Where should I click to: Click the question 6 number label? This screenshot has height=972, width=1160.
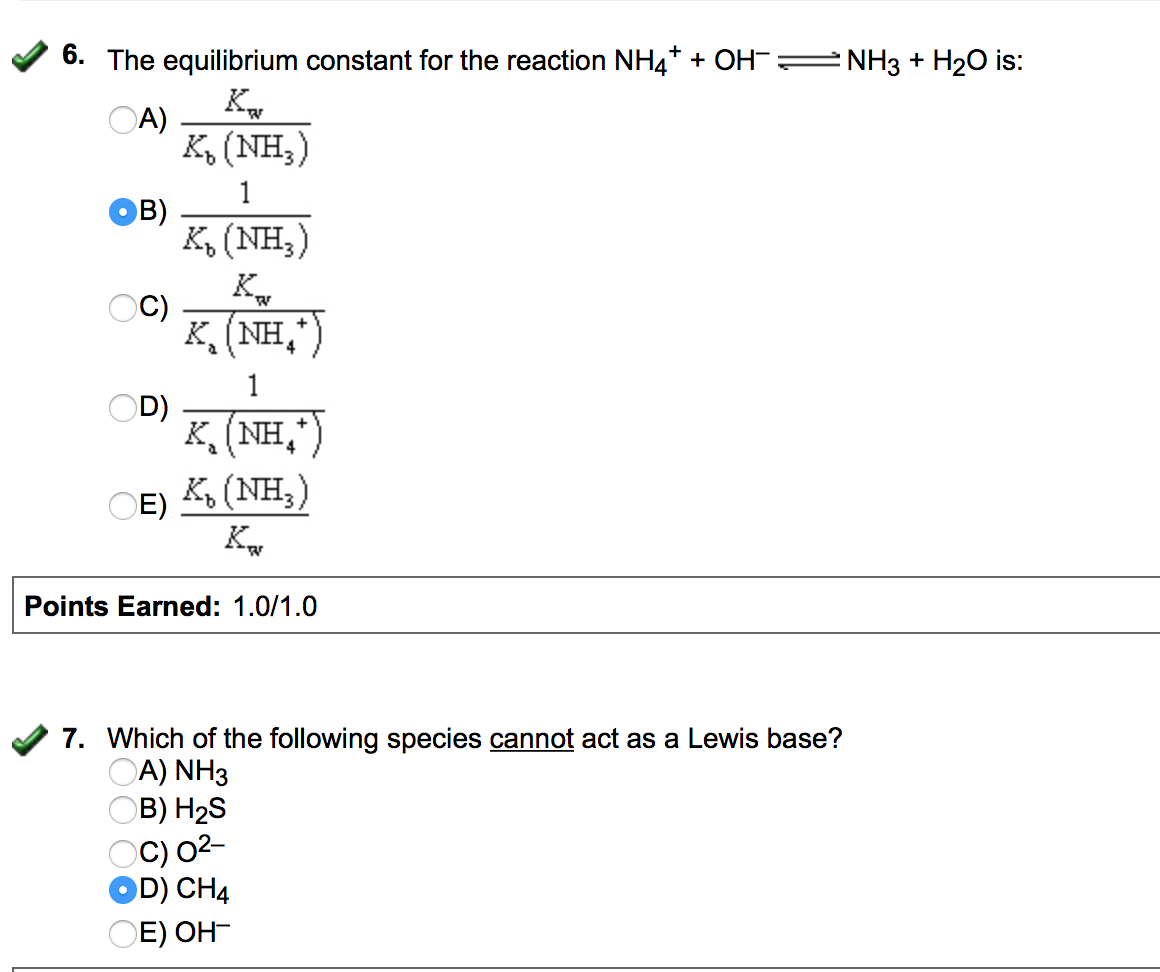73,55
